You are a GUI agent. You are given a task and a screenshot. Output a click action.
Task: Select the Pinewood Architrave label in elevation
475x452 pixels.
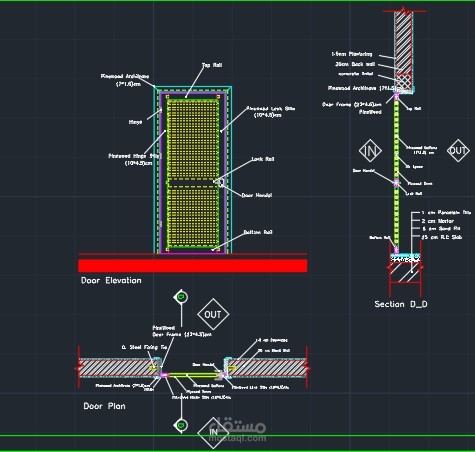[x=125, y=80]
